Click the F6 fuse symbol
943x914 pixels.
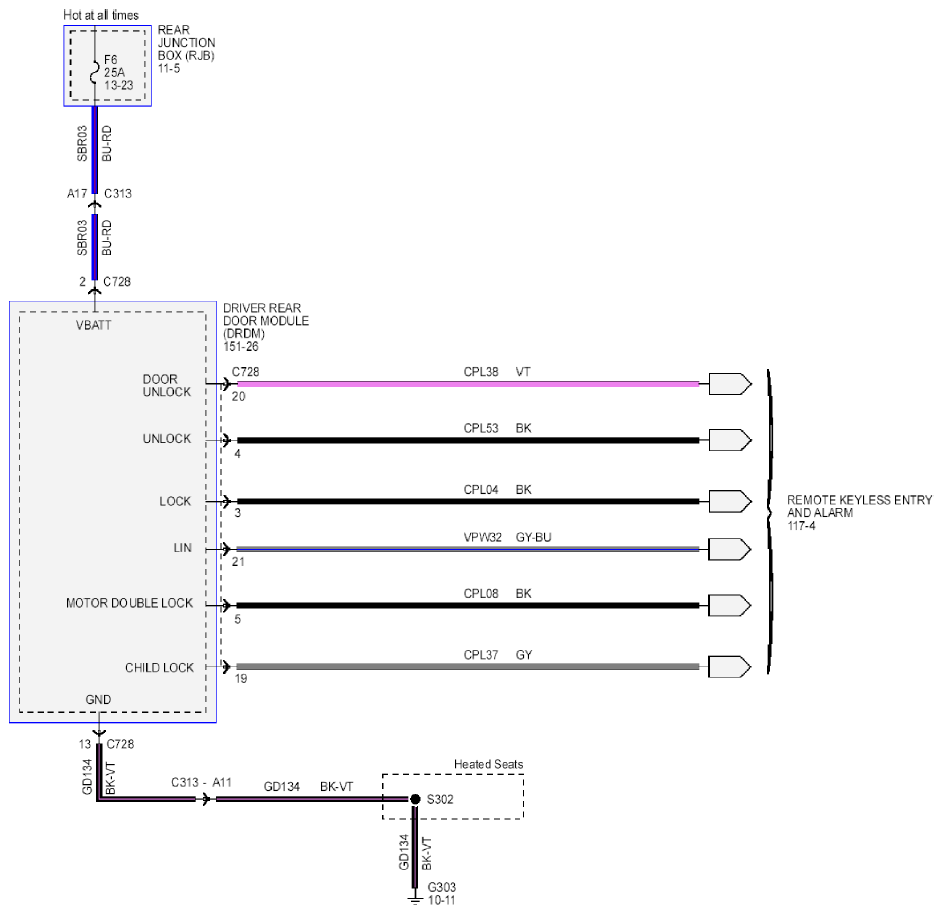click(x=94, y=72)
